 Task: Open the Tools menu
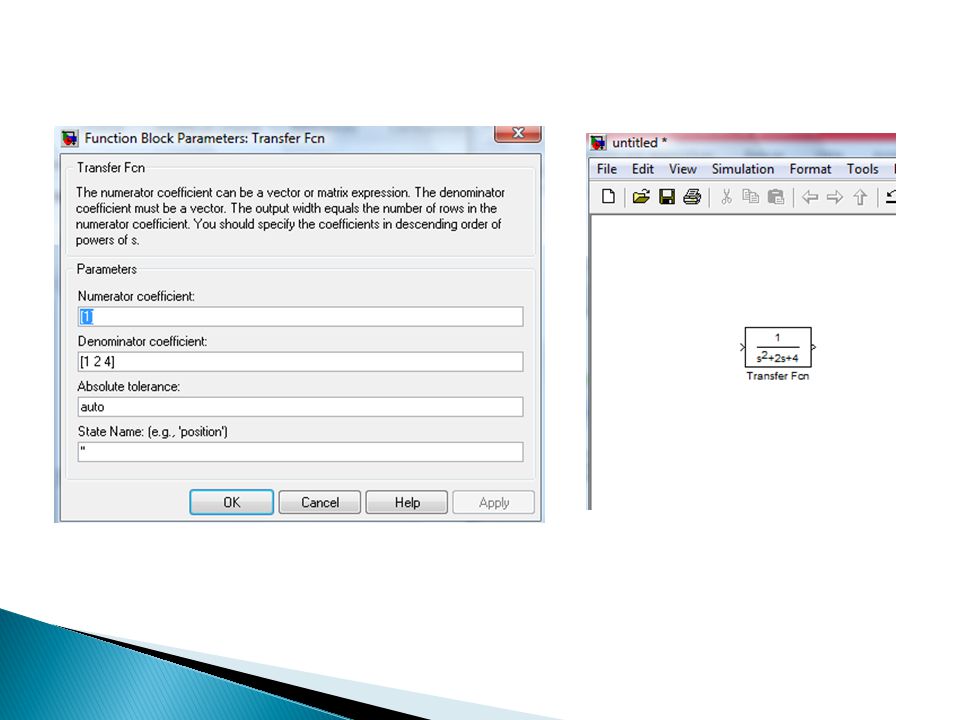(862, 169)
